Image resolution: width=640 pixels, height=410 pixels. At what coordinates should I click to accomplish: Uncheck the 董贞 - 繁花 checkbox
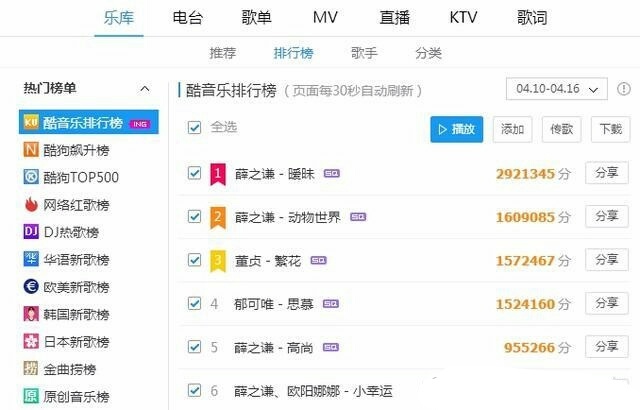click(194, 260)
